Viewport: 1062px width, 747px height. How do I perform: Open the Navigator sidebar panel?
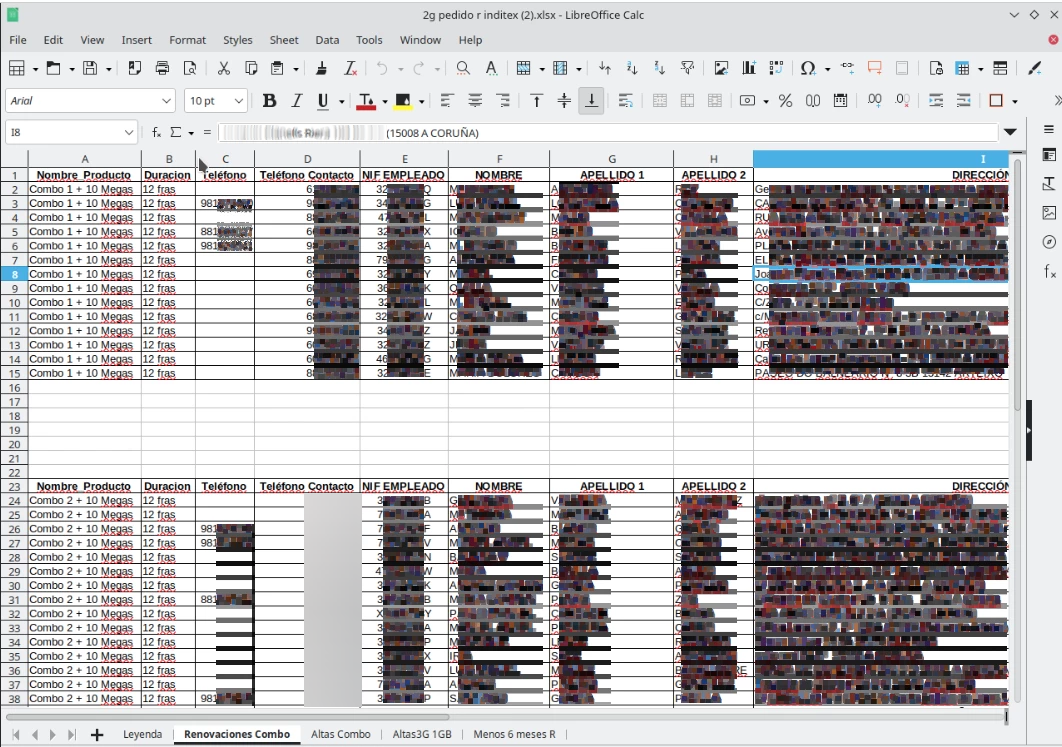[x=1049, y=241]
